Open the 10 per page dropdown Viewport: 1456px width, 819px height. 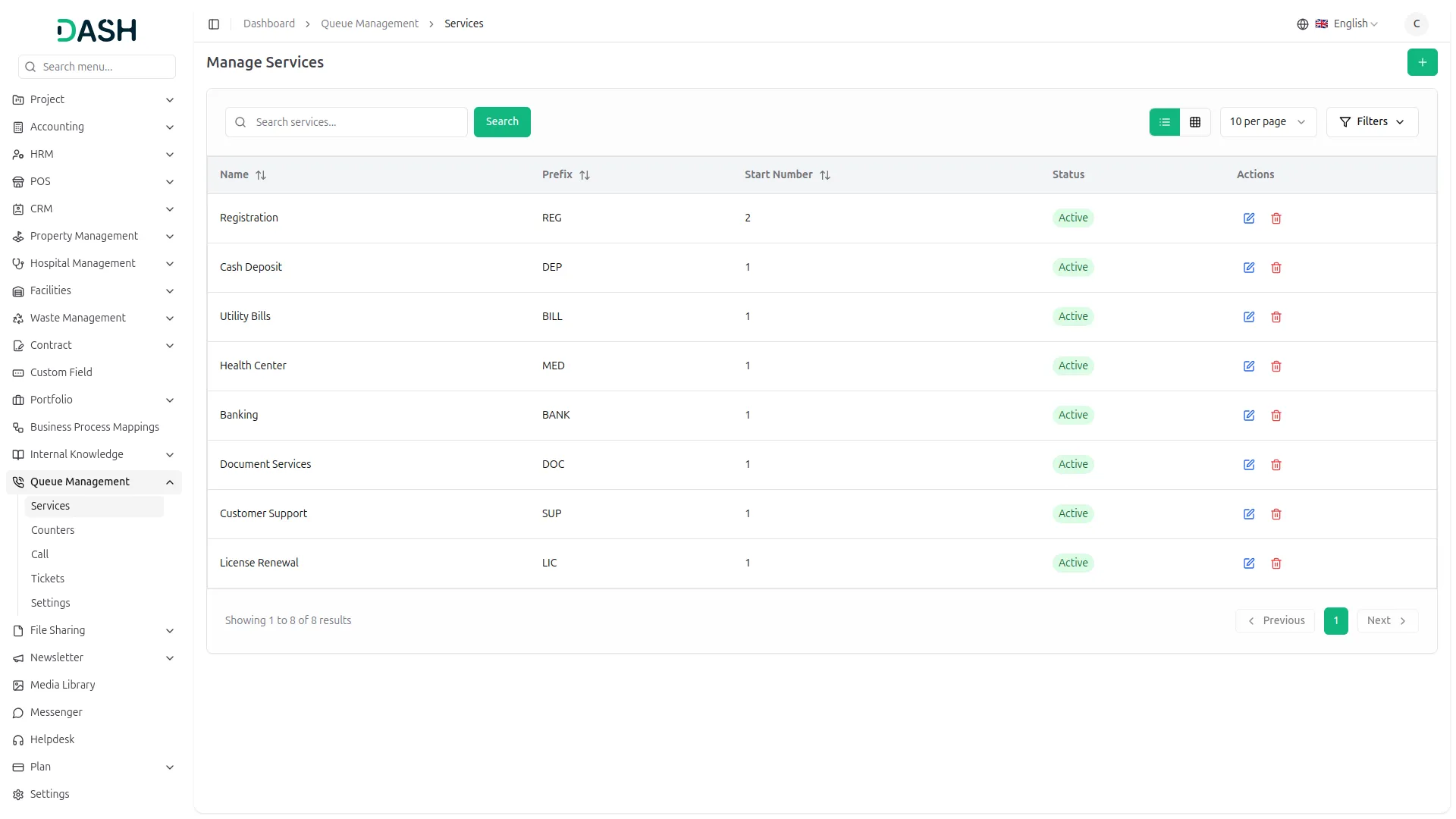tap(1267, 122)
